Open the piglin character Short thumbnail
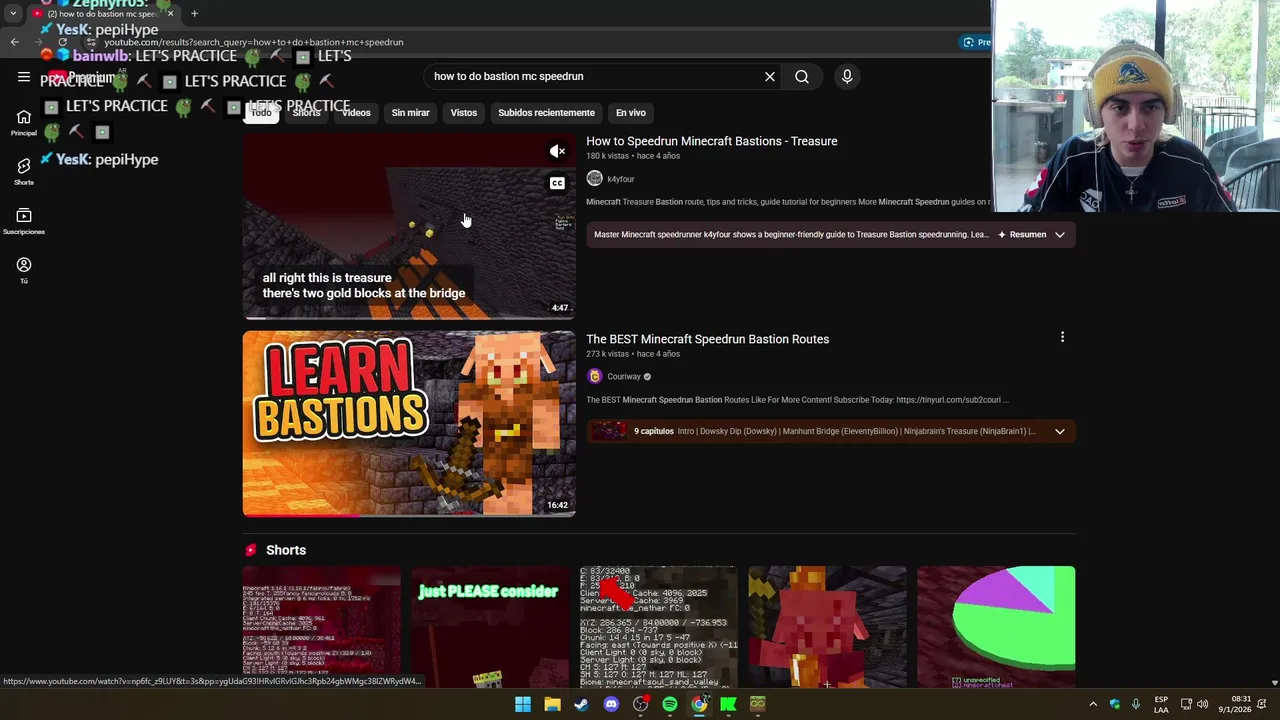1280x720 pixels. click(x=828, y=627)
